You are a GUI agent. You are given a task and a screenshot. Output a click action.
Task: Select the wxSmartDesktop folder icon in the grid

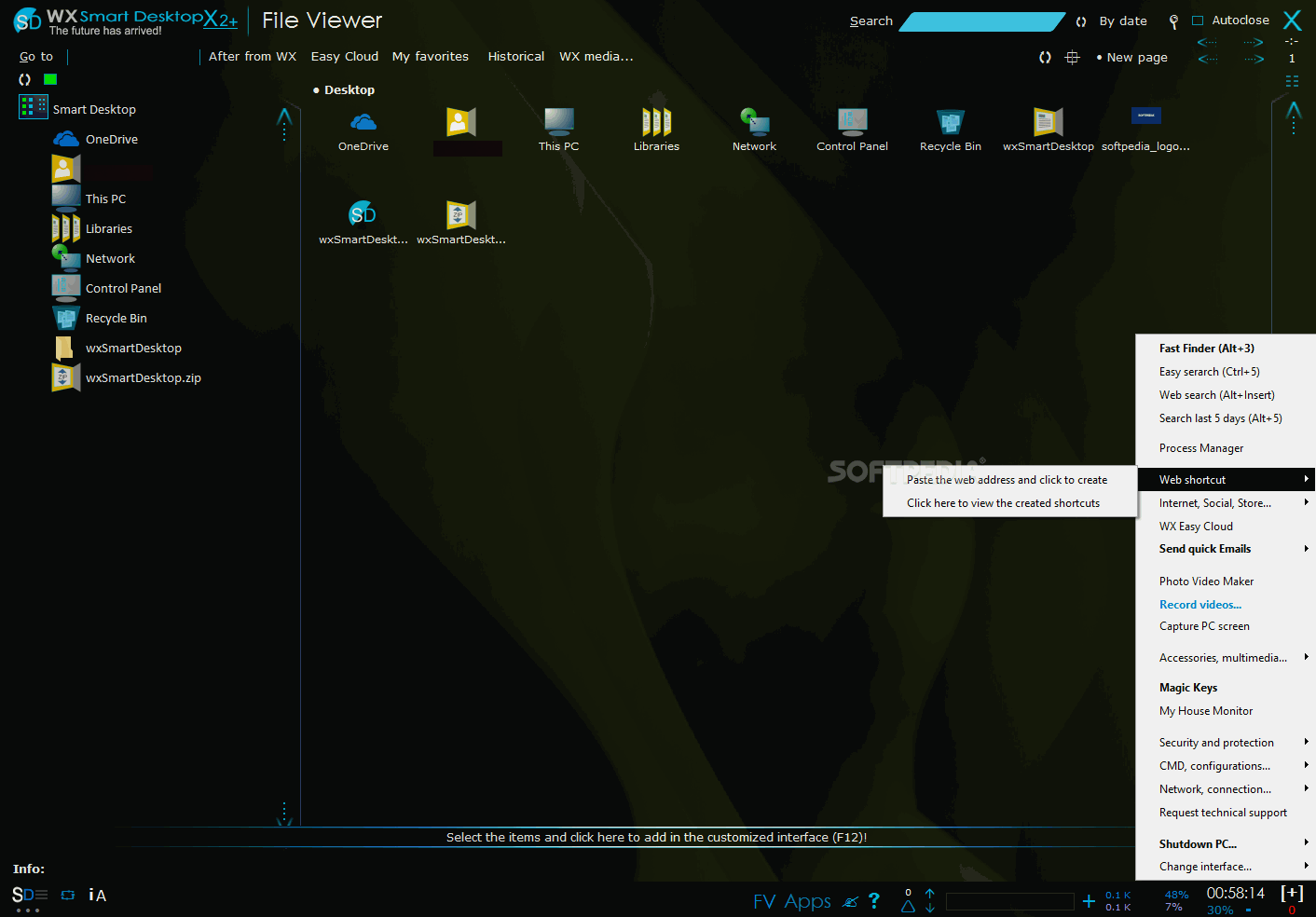(1048, 122)
